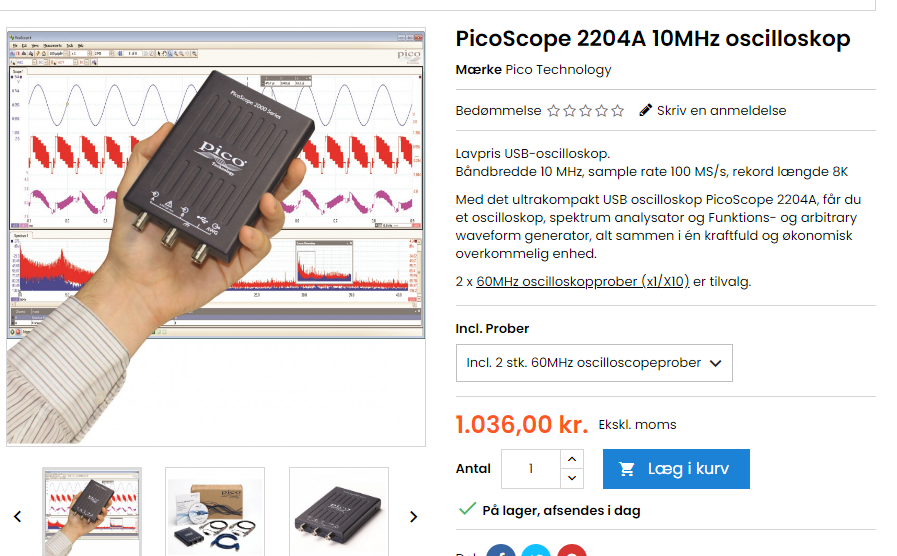
Task: Click the first rating star
Action: (x=553, y=110)
